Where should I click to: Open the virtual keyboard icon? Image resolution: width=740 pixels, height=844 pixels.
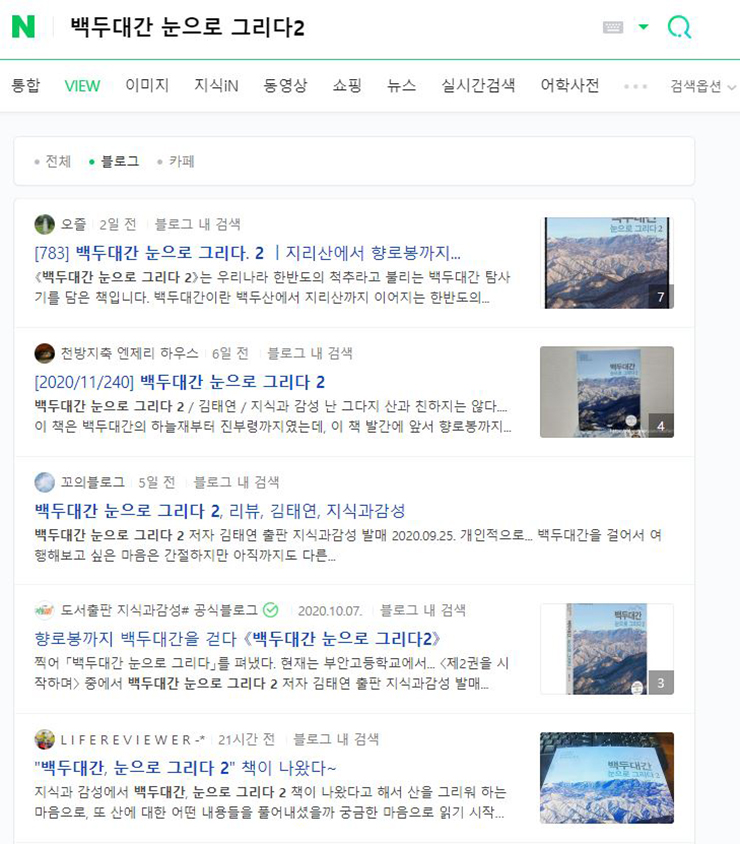tap(613, 27)
